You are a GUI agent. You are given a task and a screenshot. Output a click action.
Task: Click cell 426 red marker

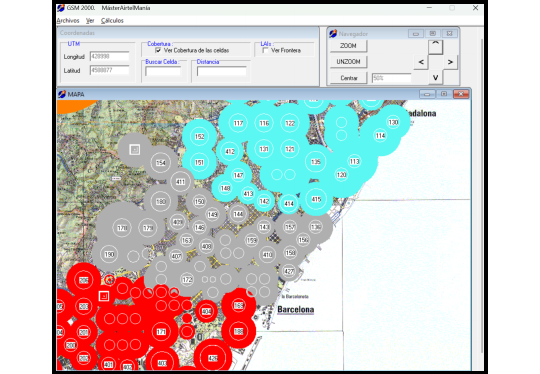pos(213,358)
